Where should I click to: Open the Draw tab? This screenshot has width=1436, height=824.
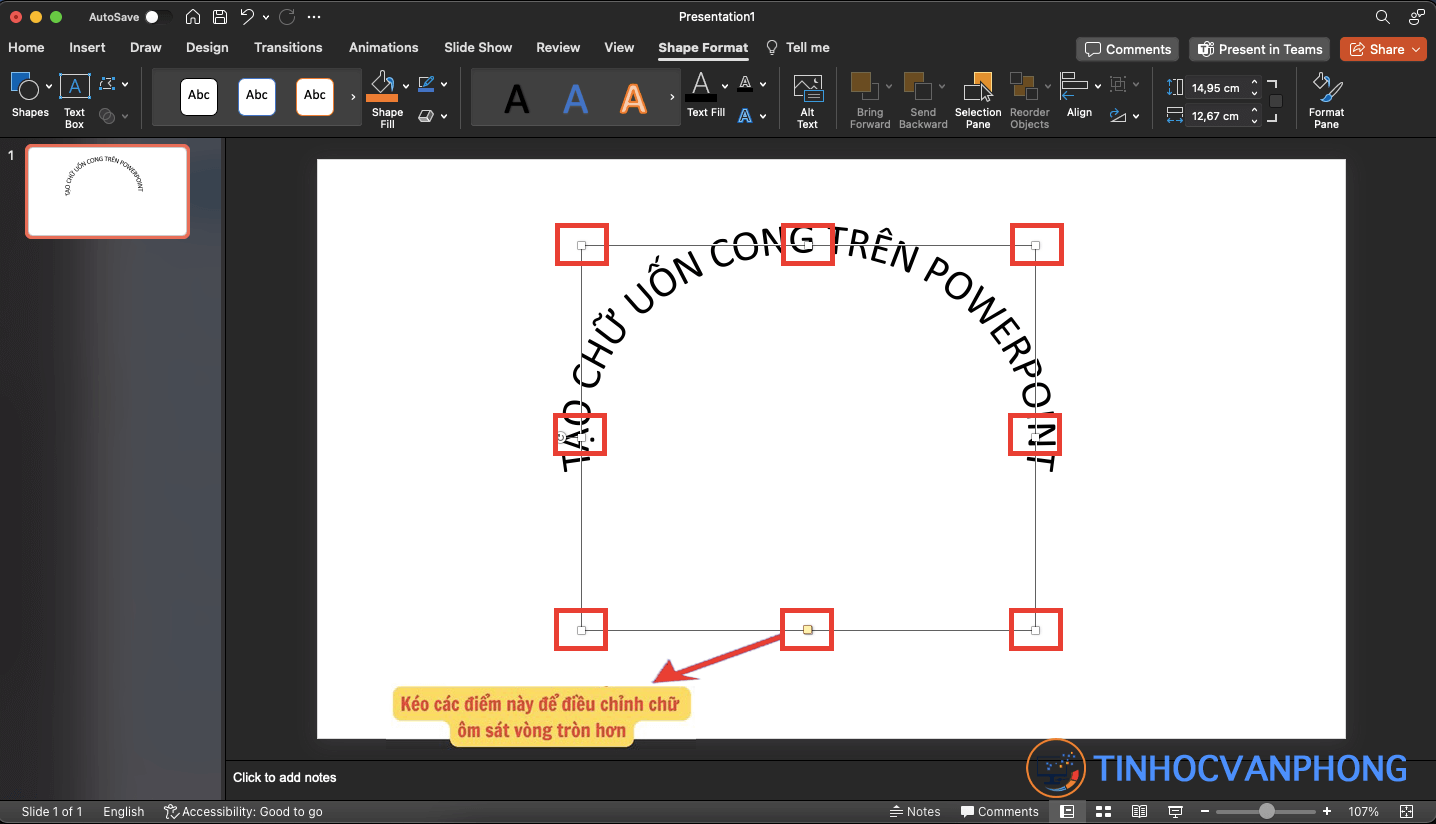coord(145,47)
